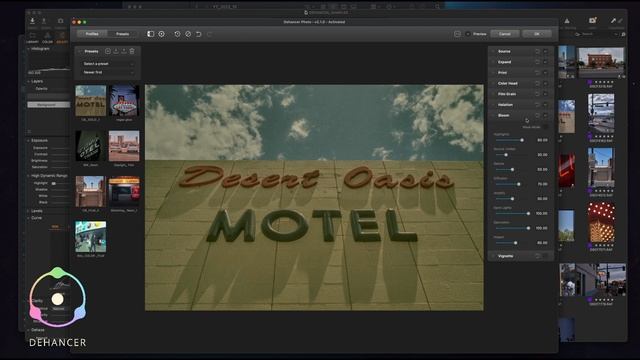Click the crossed-circle reset icon in toolbar
This screenshot has height=360, width=640.
[188, 34]
